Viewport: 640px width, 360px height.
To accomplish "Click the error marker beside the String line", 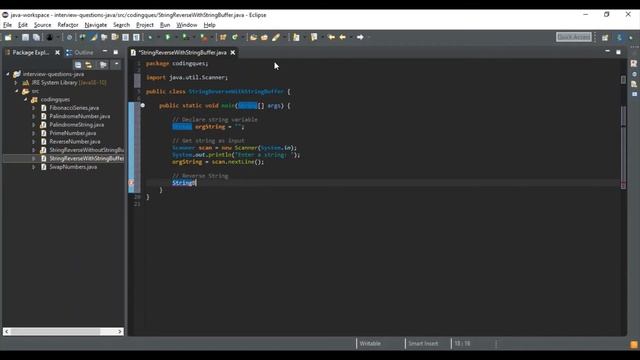I will pyautogui.click(x=131, y=183).
